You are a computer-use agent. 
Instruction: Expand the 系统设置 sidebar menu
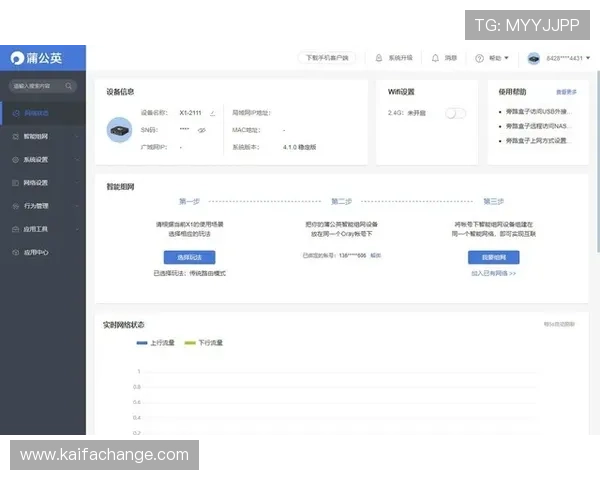click(x=40, y=159)
